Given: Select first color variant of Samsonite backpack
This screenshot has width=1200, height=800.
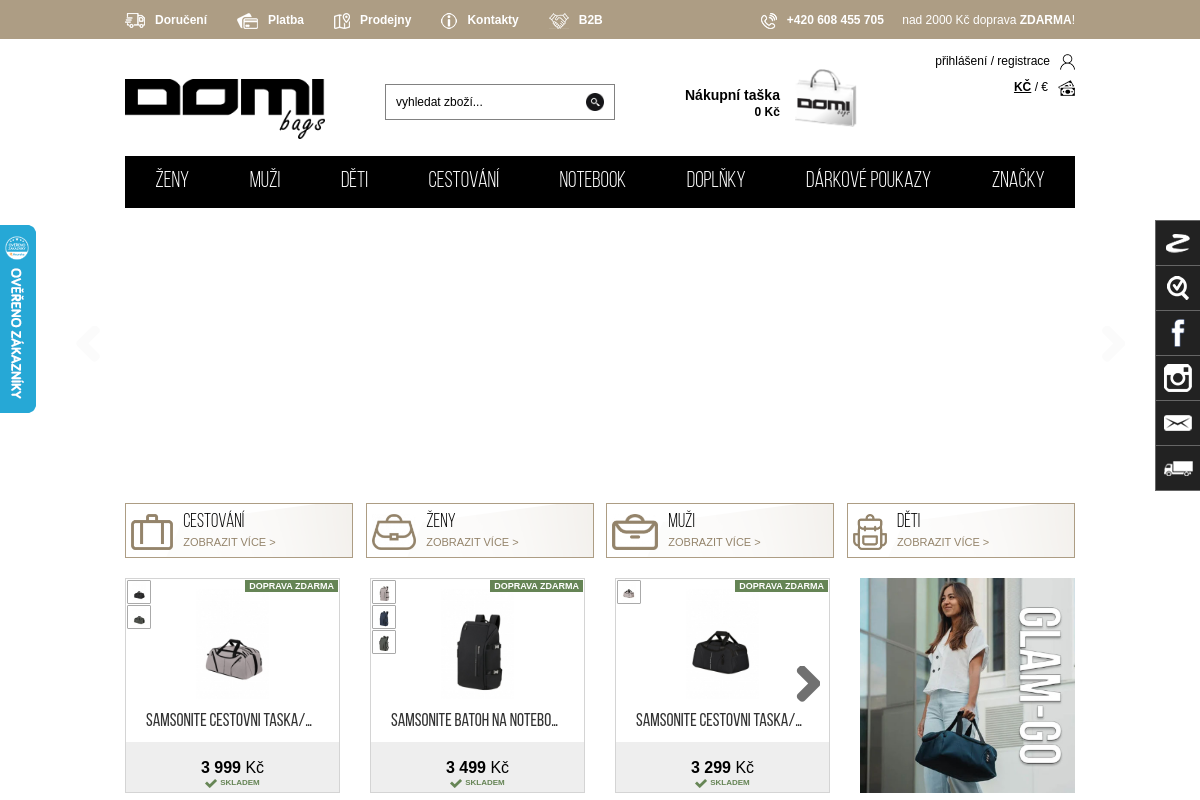Looking at the screenshot, I should pos(384,593).
